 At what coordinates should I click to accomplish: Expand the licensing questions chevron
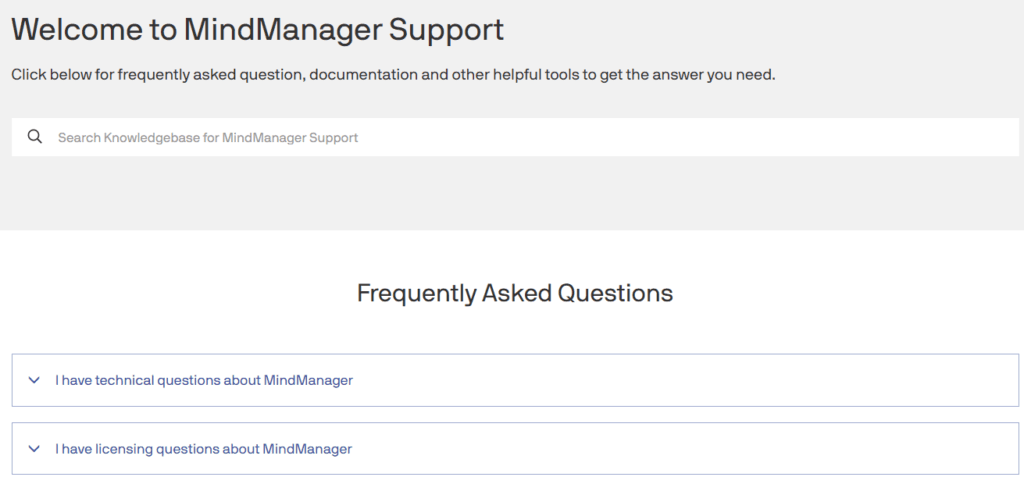pos(34,449)
